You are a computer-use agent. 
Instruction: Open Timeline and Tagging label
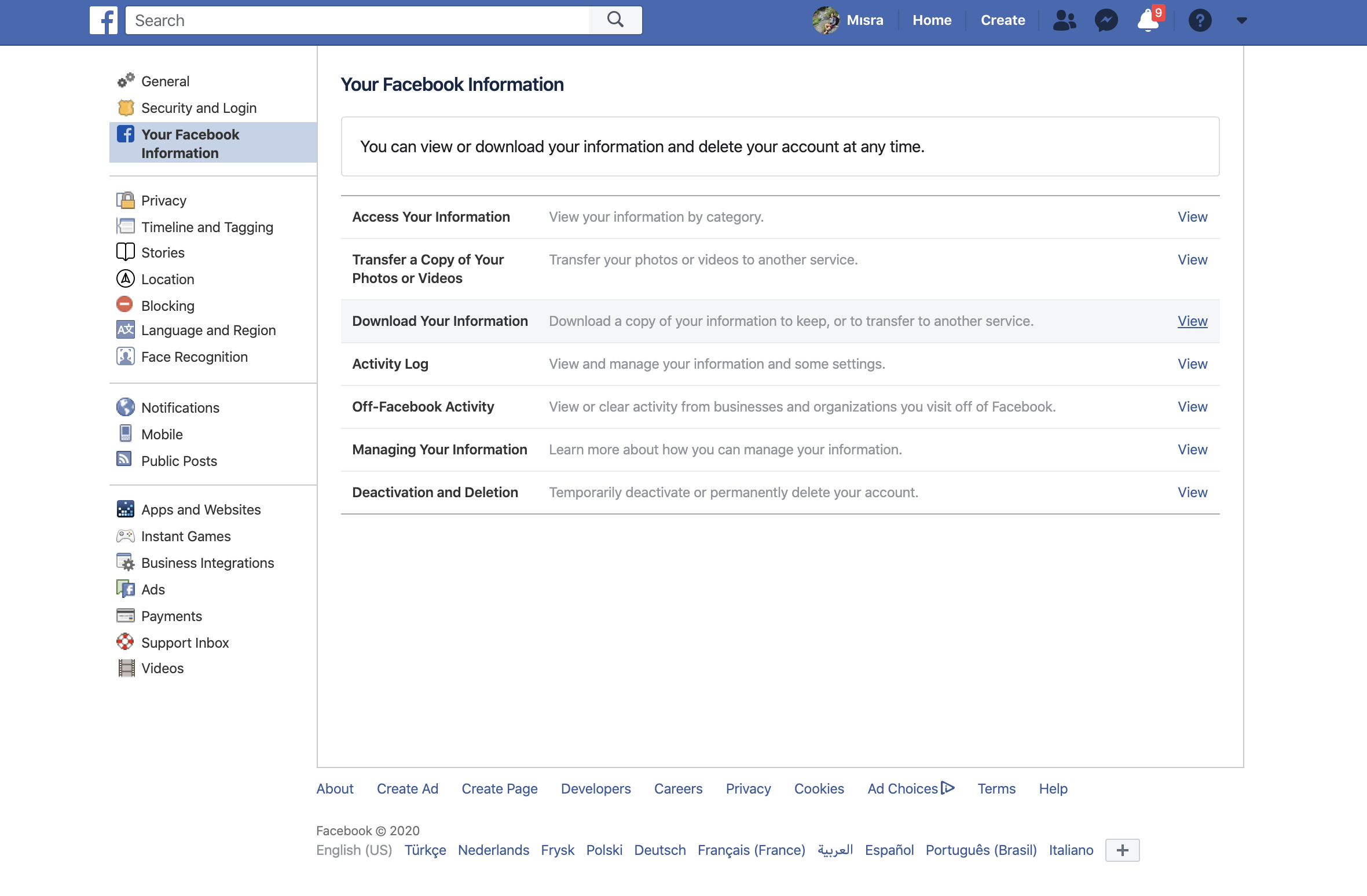[207, 227]
